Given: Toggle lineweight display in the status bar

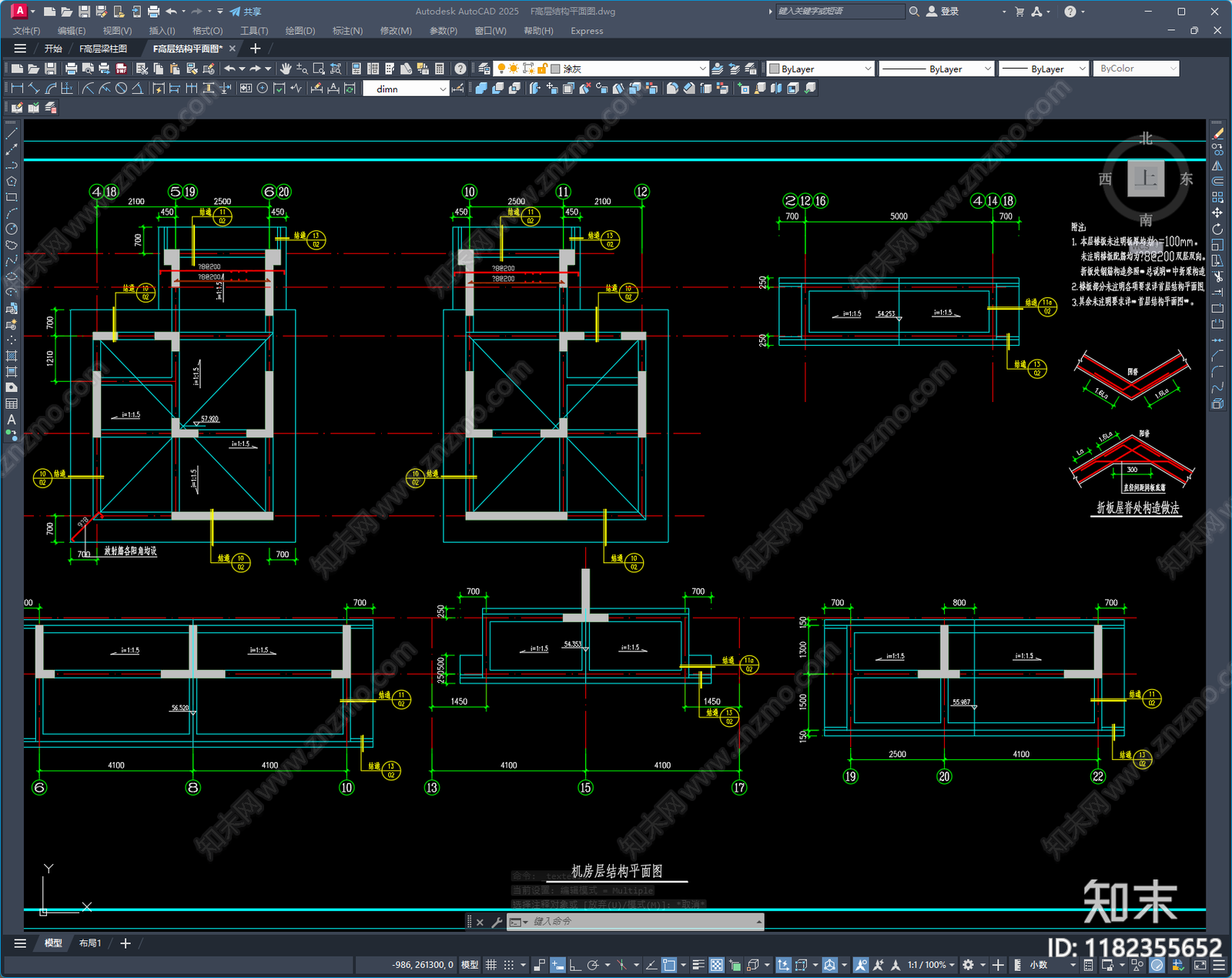Looking at the screenshot, I should [x=698, y=965].
